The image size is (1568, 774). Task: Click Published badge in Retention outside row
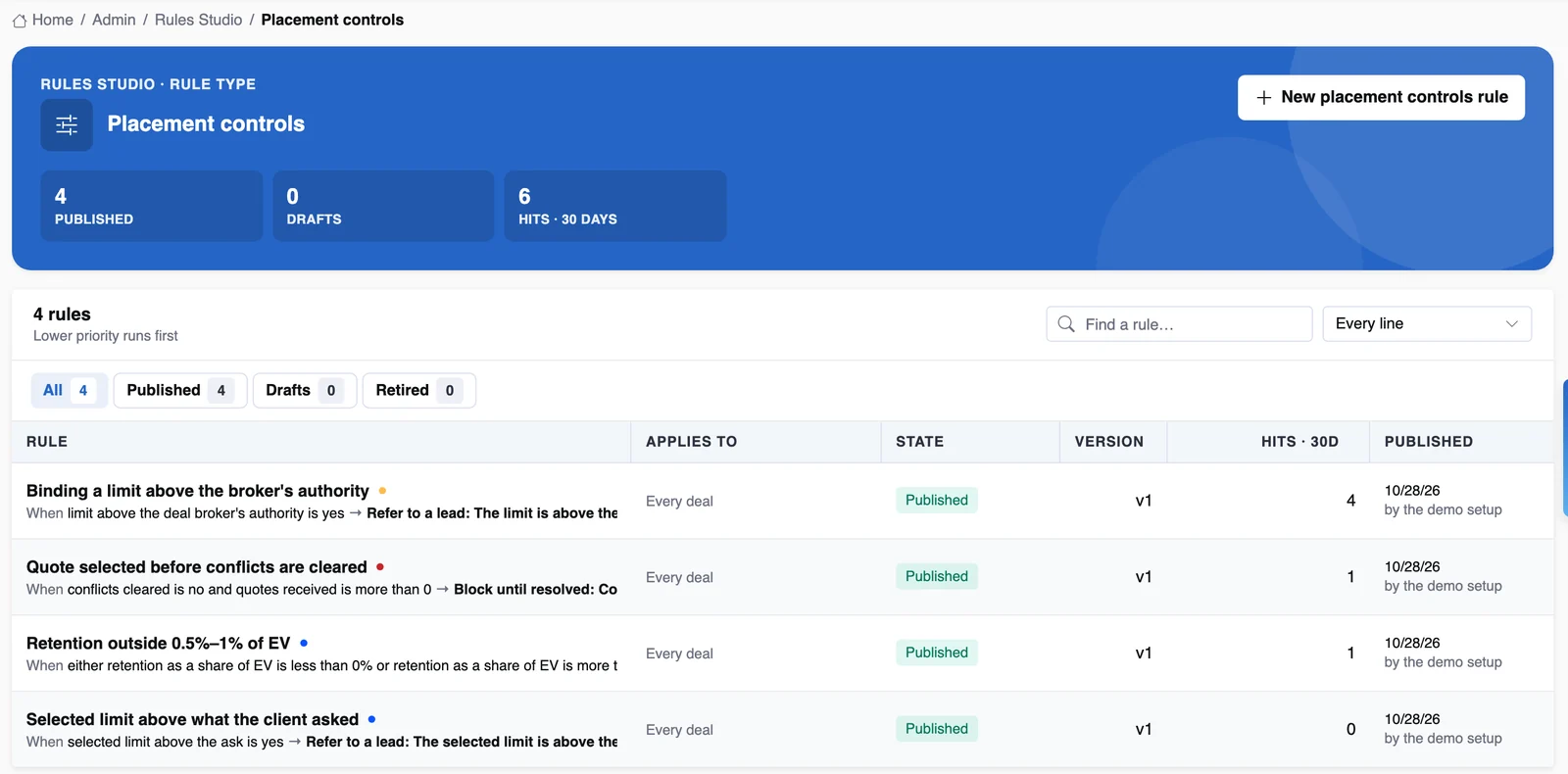[937, 653]
